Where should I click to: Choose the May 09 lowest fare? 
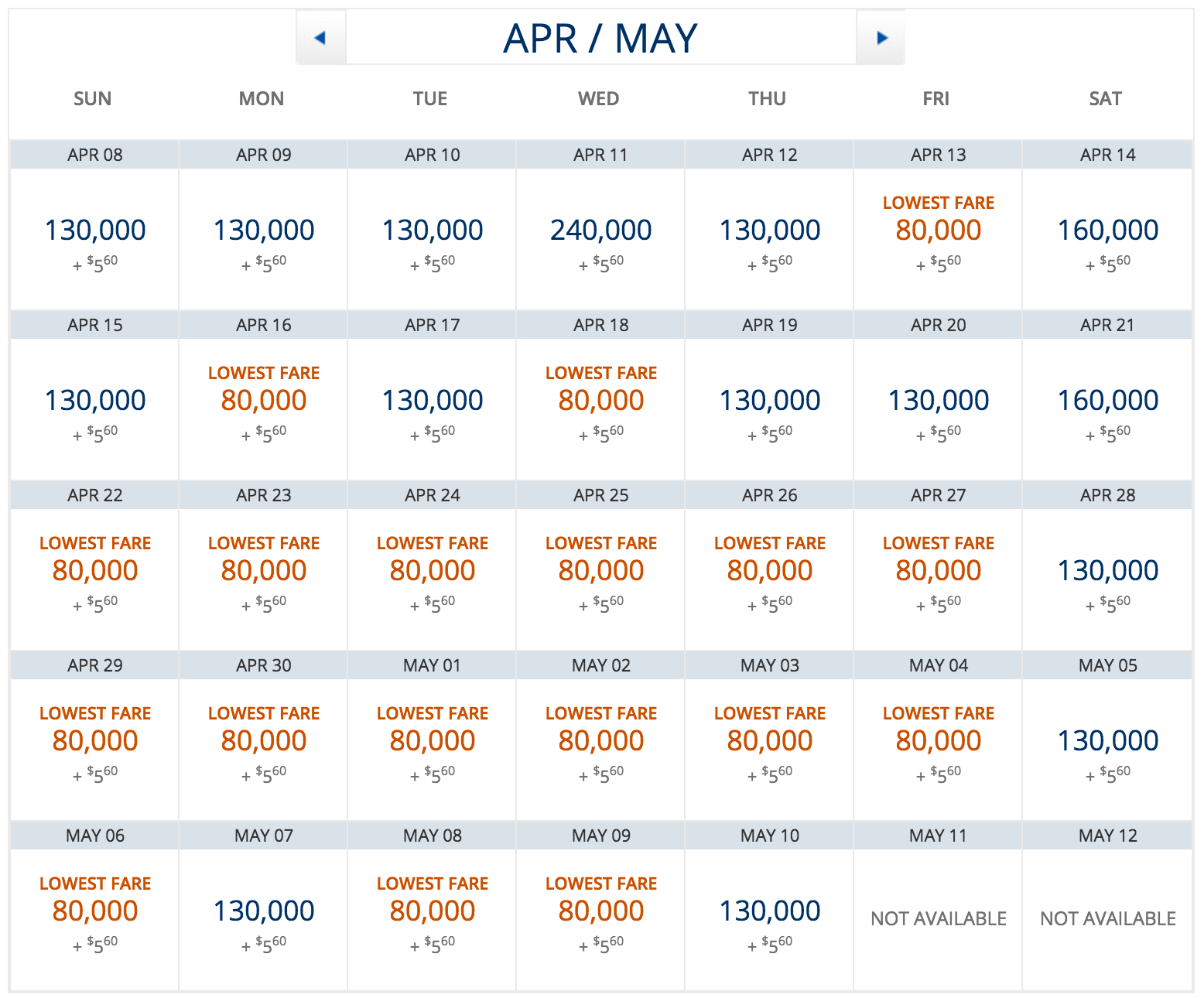coord(600,911)
